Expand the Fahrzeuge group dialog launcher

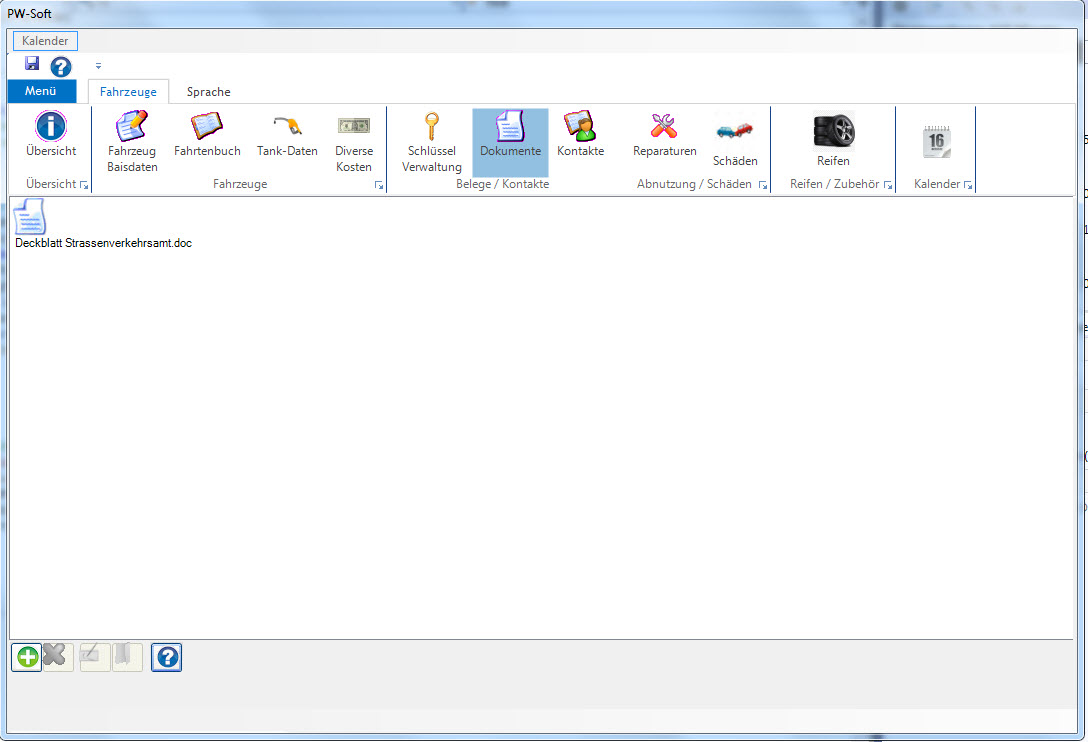click(x=379, y=186)
